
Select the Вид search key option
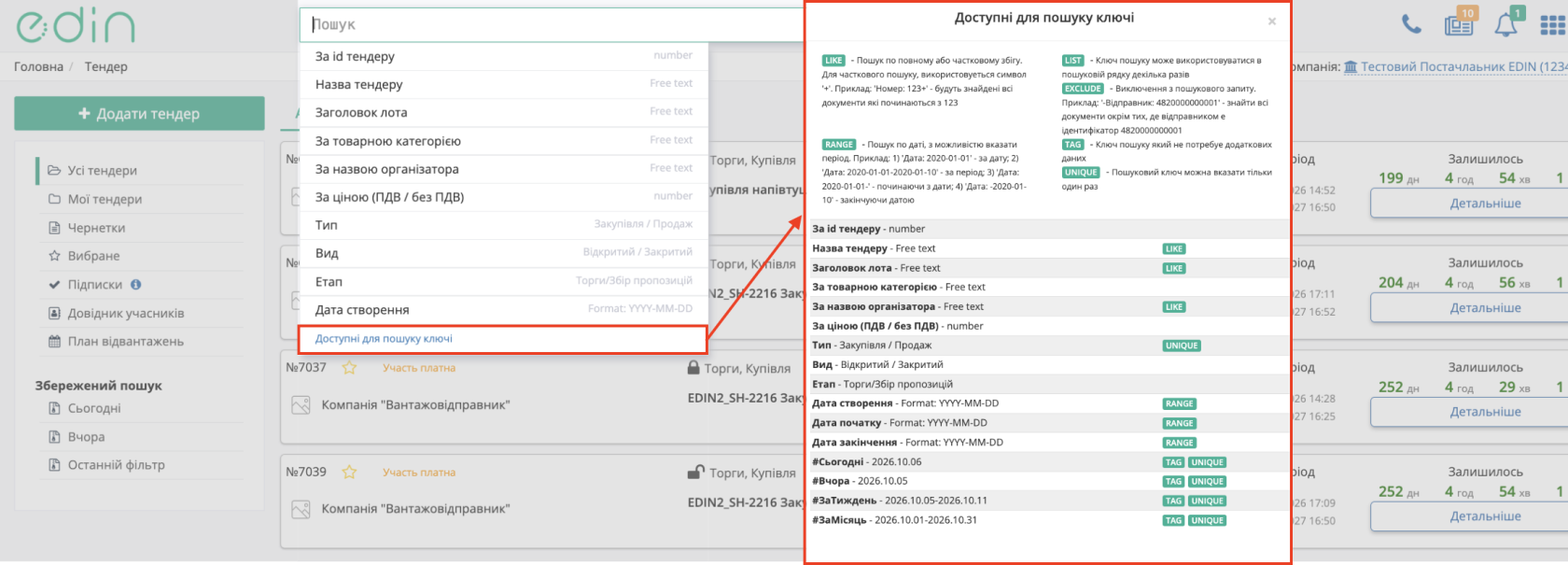coord(504,253)
